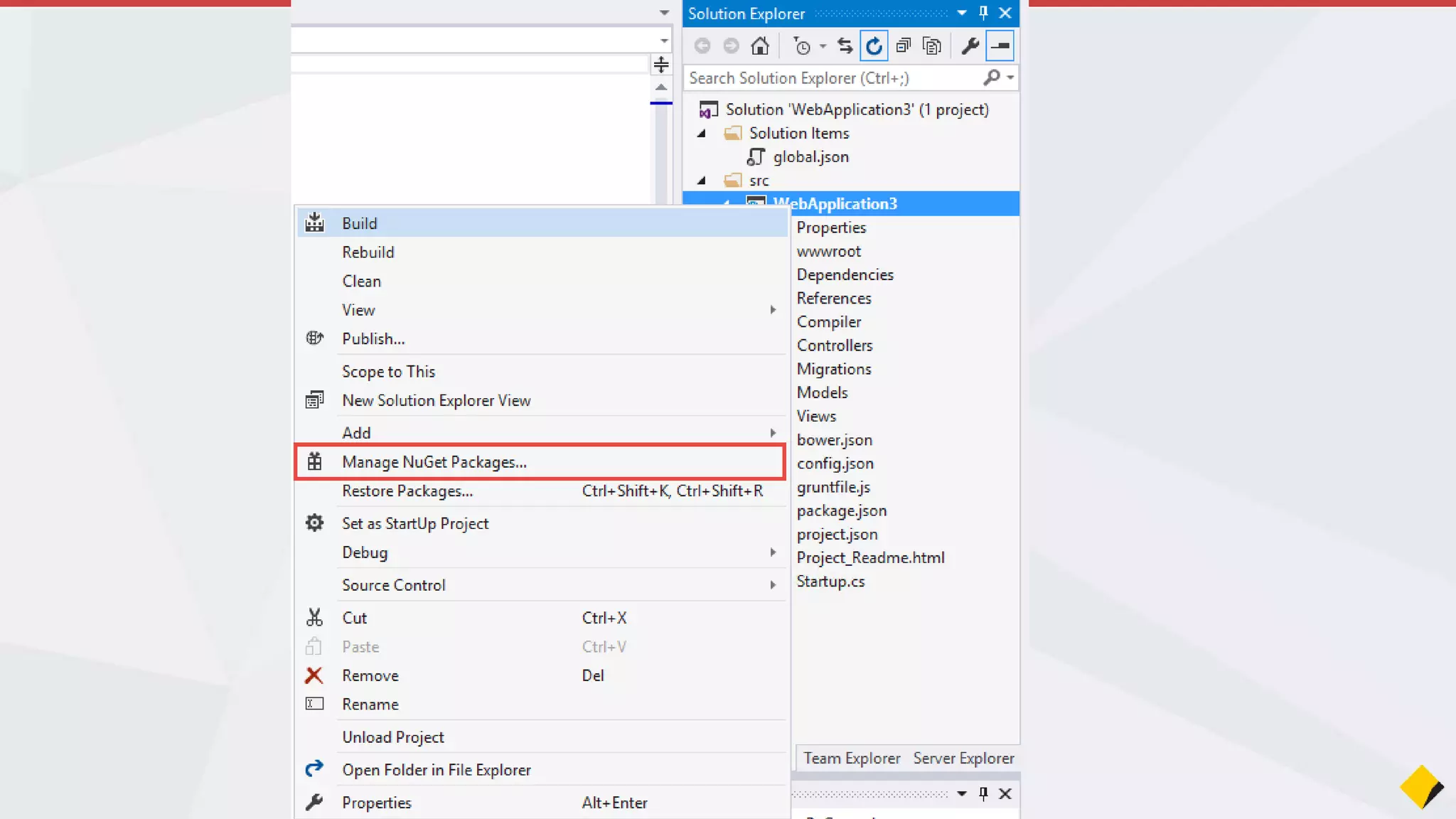The width and height of the screenshot is (1456, 819).
Task: Open the search options dropdown arrow
Action: click(x=1010, y=77)
